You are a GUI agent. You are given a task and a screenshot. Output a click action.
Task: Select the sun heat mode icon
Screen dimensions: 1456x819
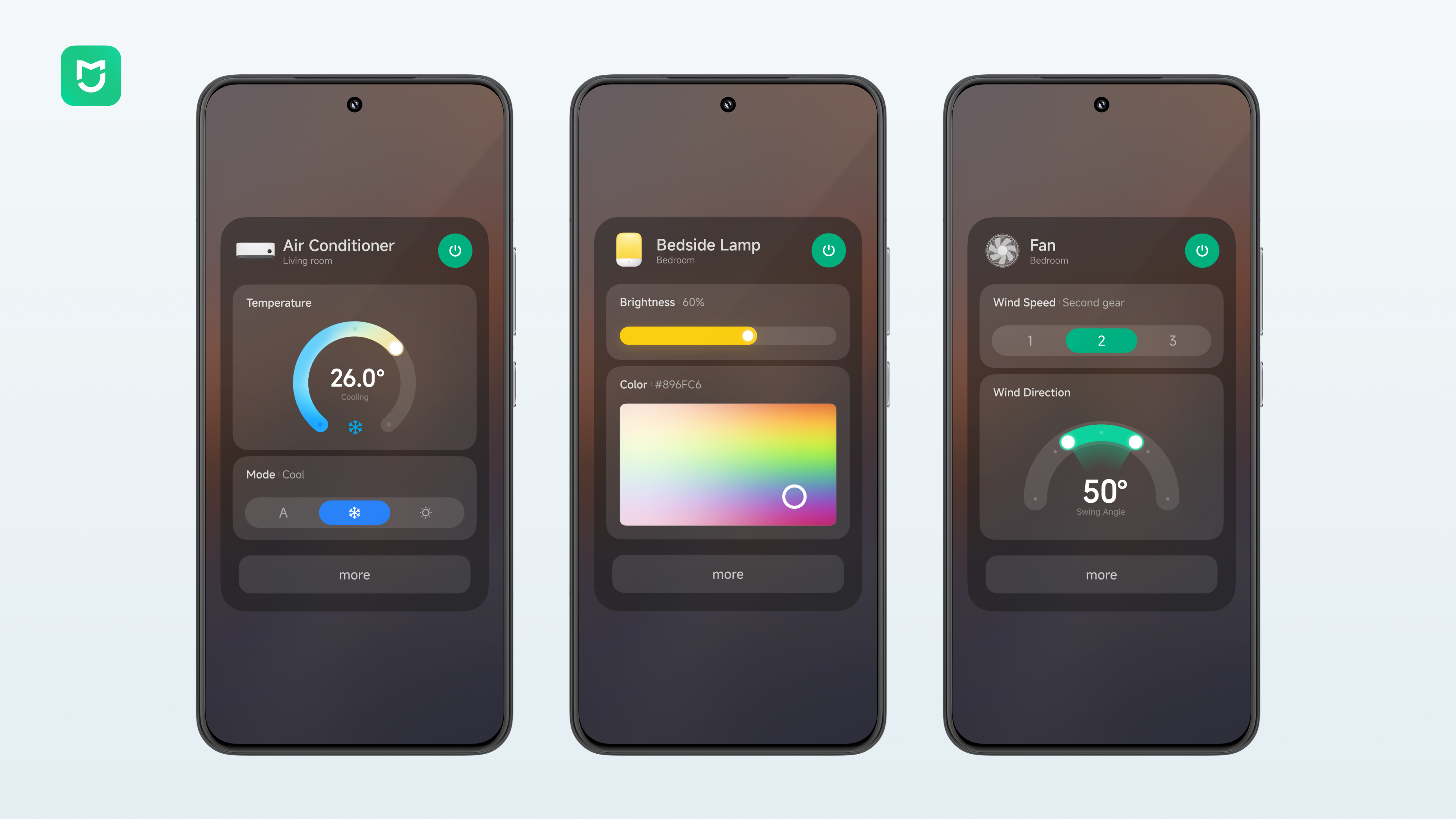[425, 512]
